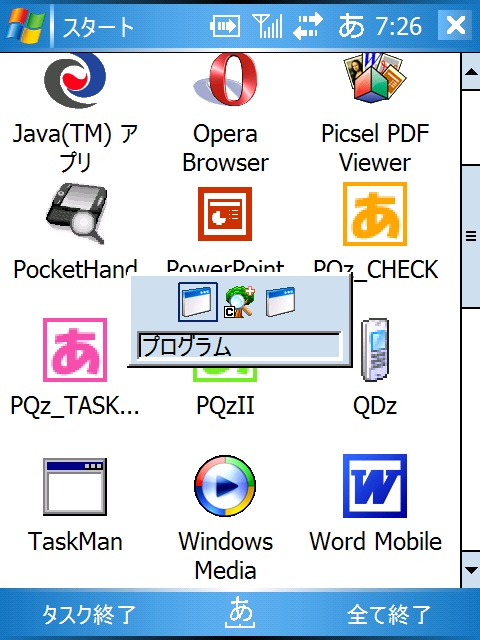Viewport: 480px width, 640px height.
Task: Open the Java(TM) アプリ application
Action: [75, 82]
